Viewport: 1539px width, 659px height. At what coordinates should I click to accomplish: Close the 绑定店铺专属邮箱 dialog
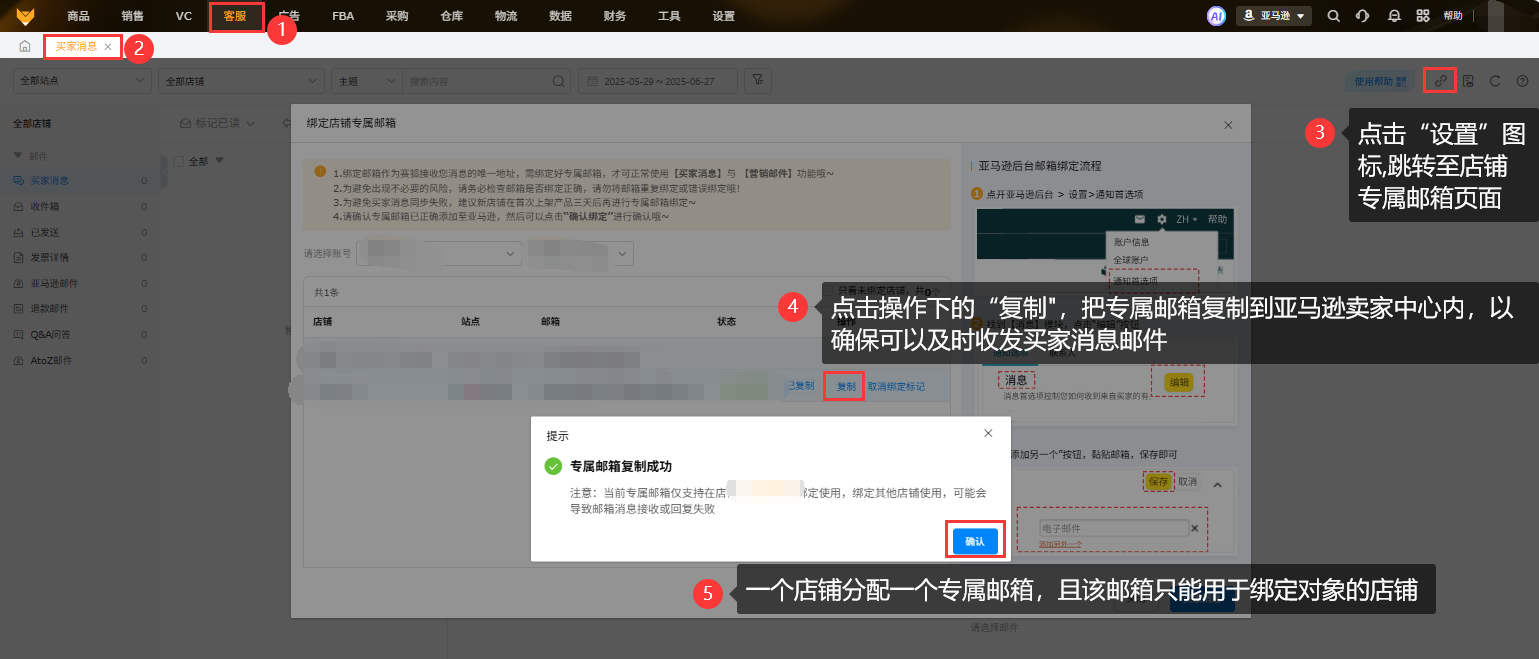1228,125
